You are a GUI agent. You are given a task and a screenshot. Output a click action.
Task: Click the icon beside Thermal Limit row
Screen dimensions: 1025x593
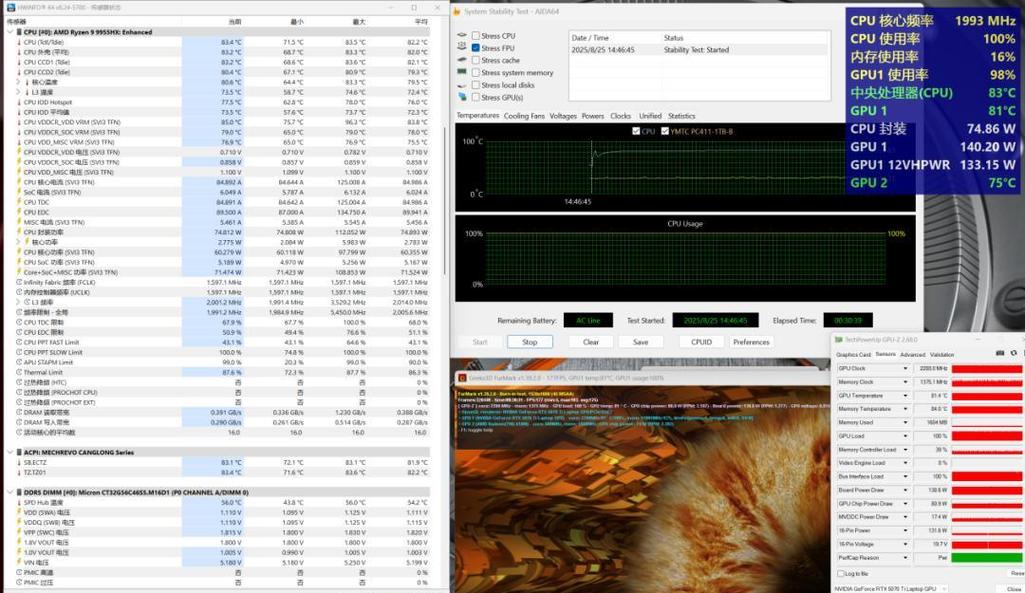pyautogui.click(x=19, y=372)
